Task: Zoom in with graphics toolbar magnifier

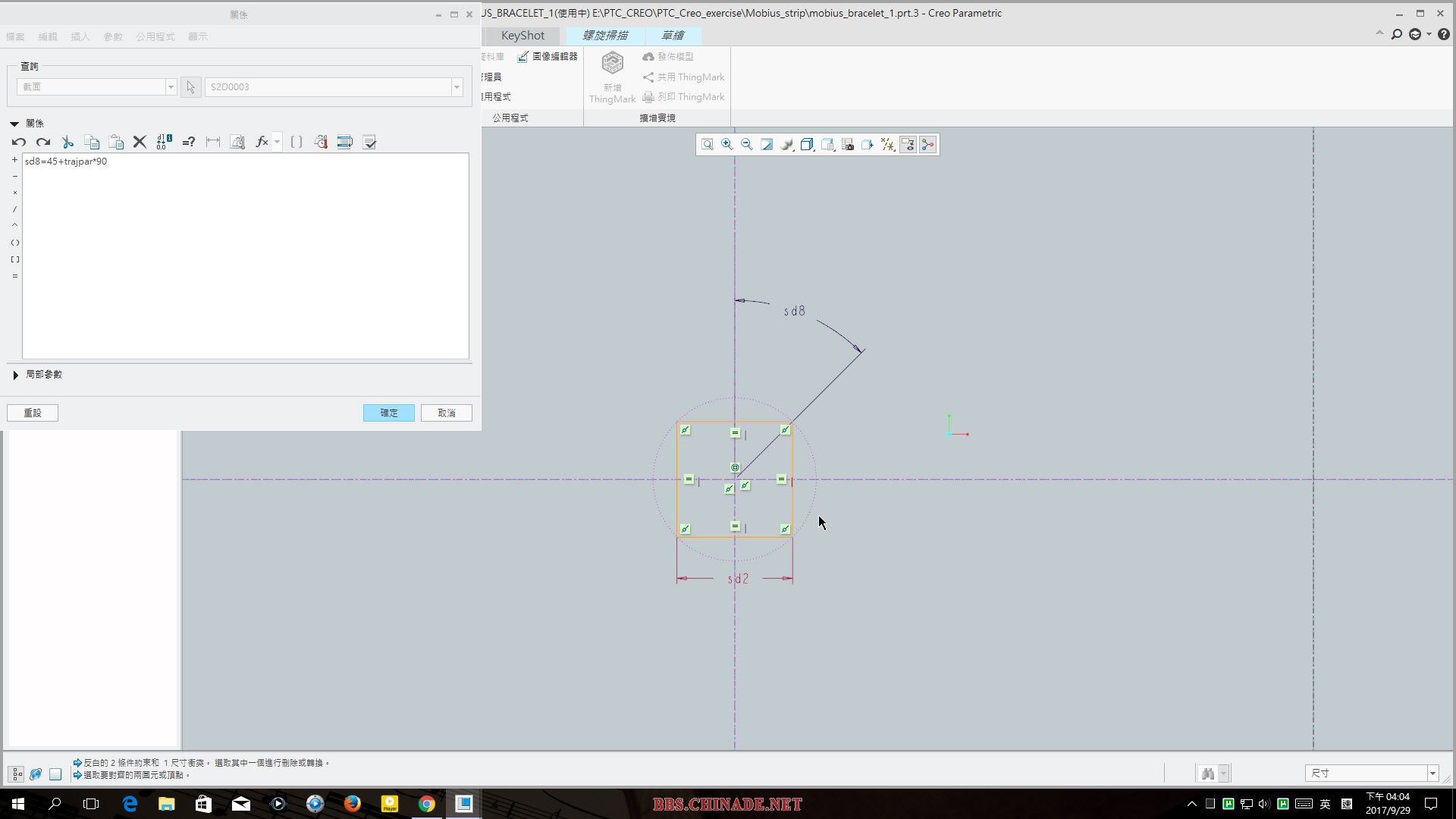Action: (x=726, y=145)
